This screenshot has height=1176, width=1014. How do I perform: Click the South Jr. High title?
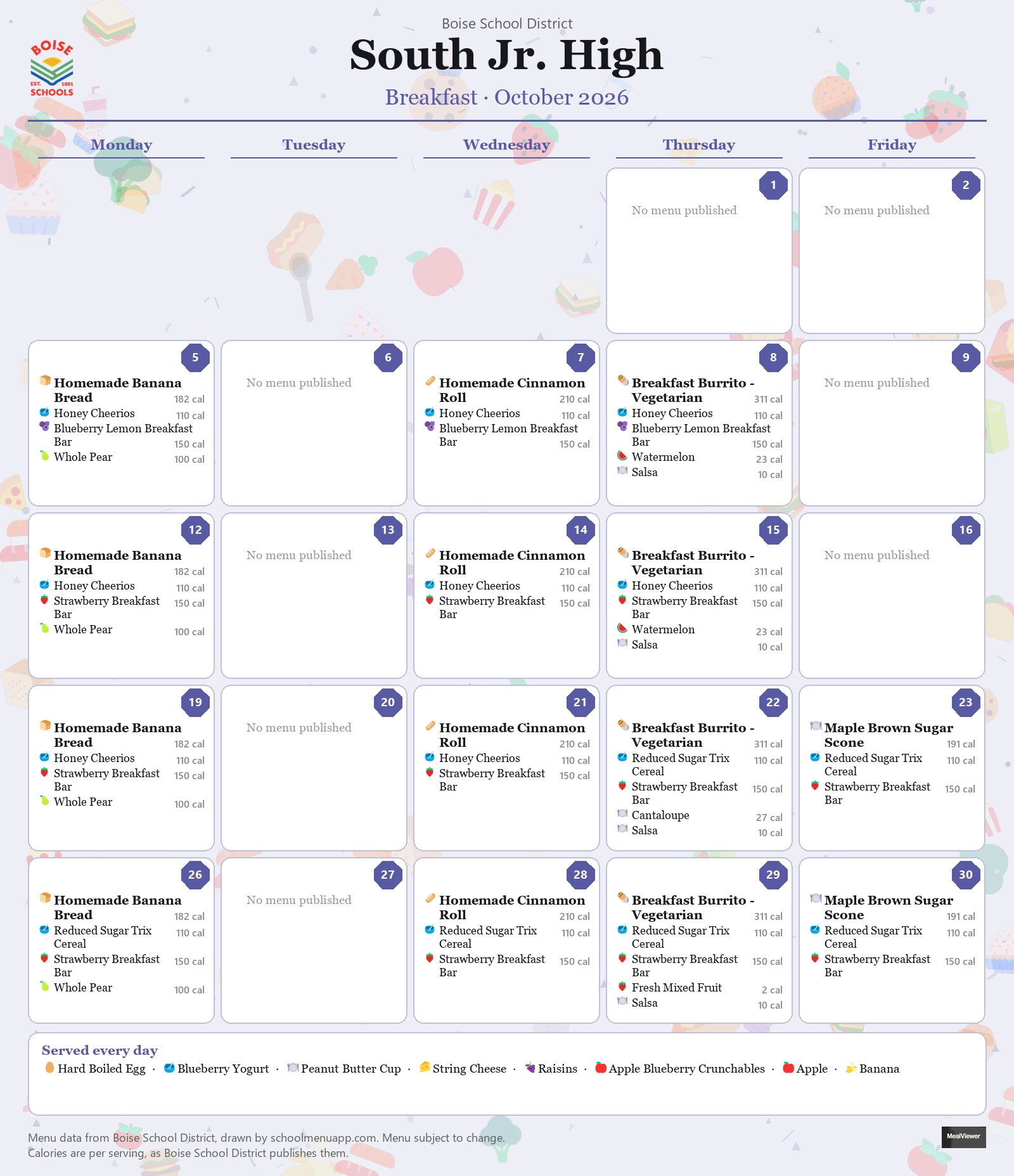506,55
